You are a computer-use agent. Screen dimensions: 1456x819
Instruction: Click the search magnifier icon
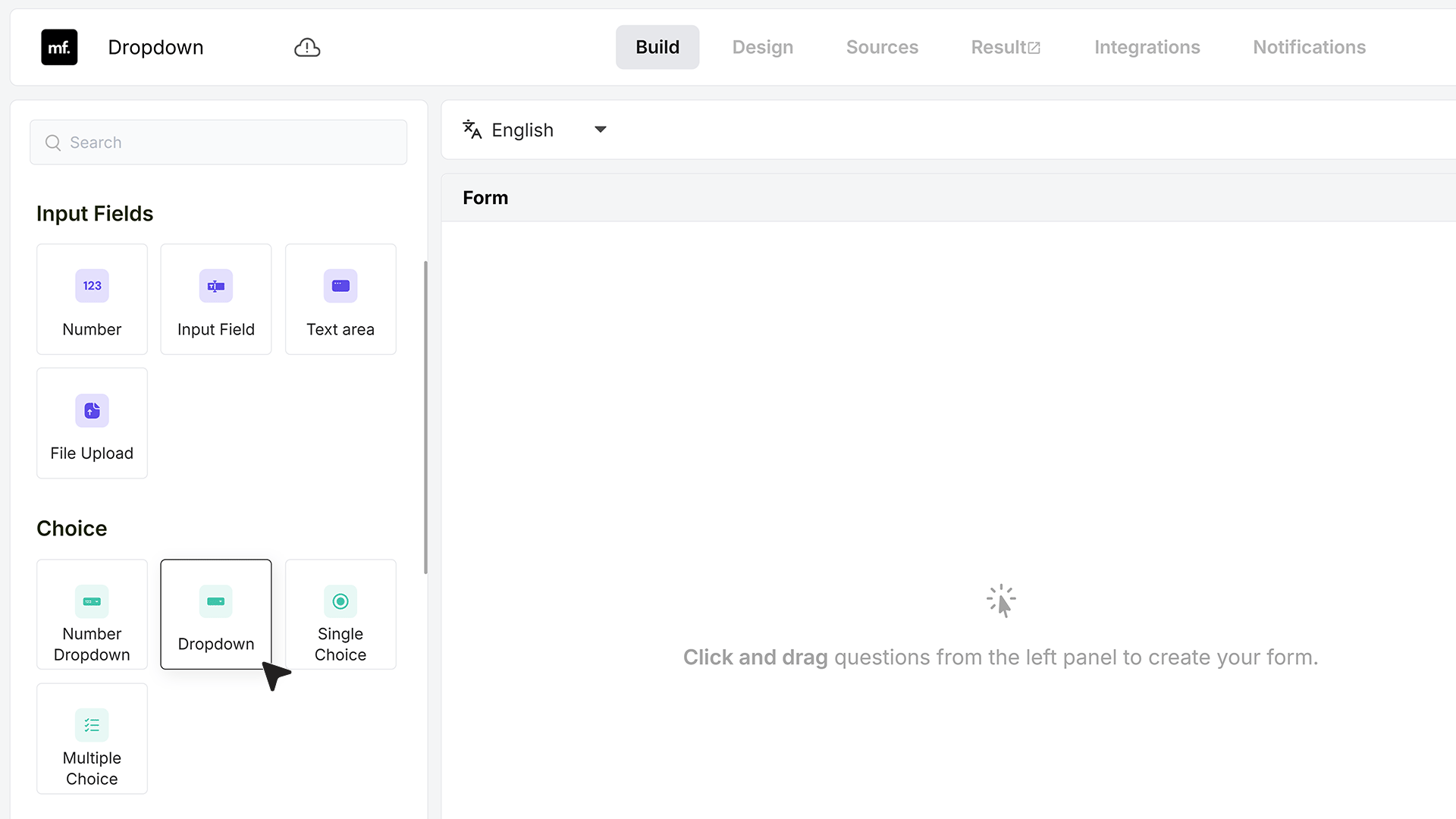[x=53, y=143]
